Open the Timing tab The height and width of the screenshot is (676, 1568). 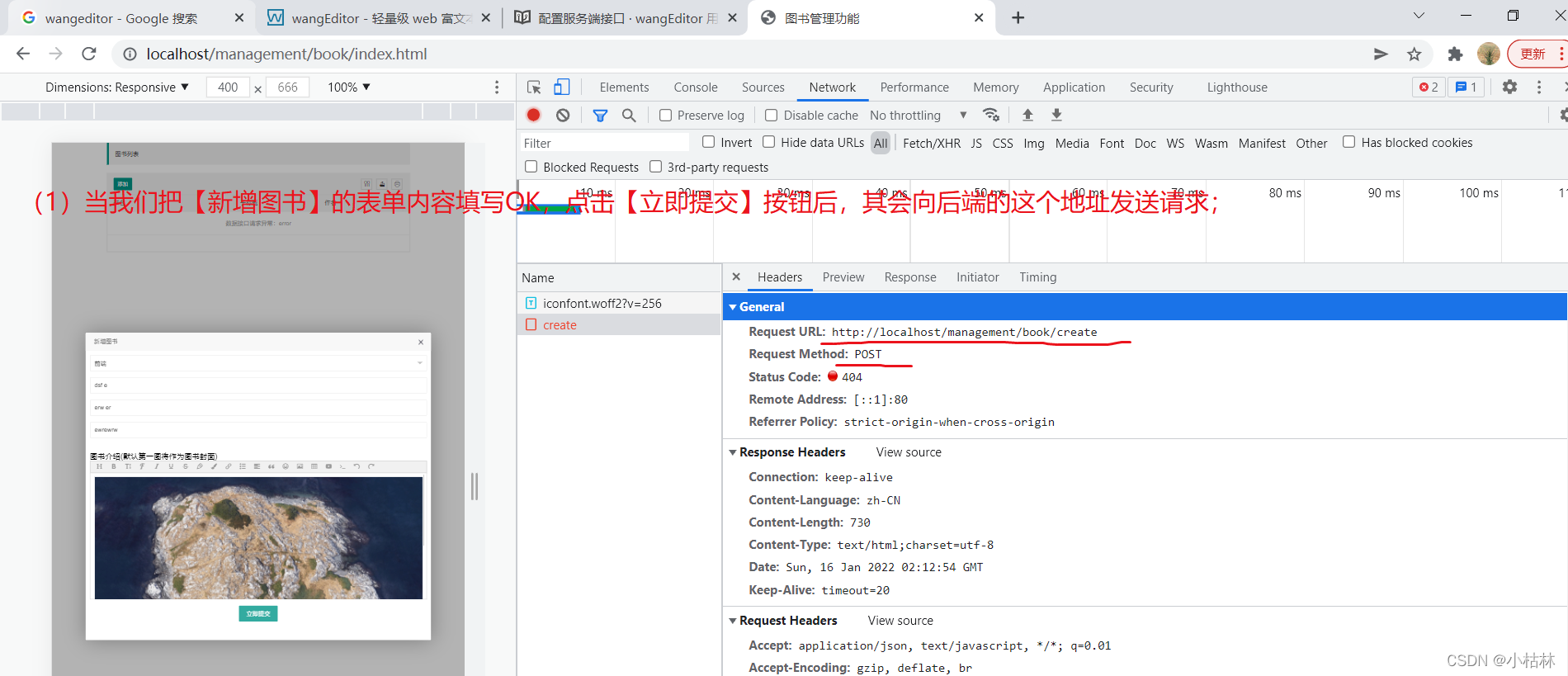coord(1037,277)
